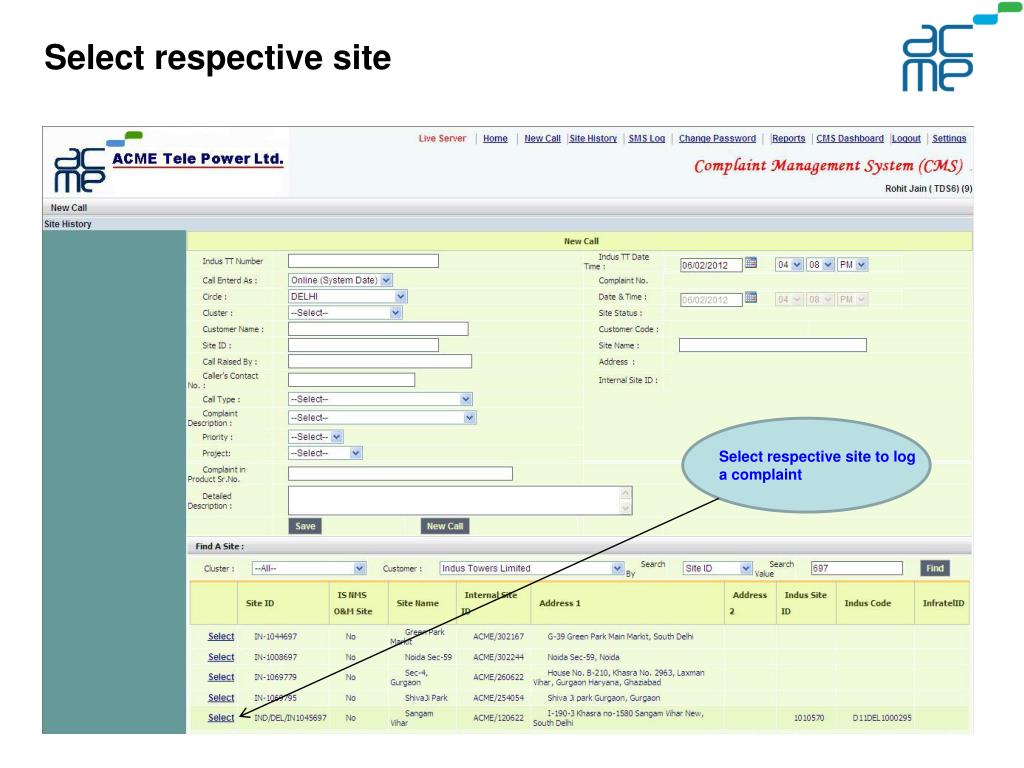Click the Find button
Screen dimensions: 1024x768
coord(935,569)
